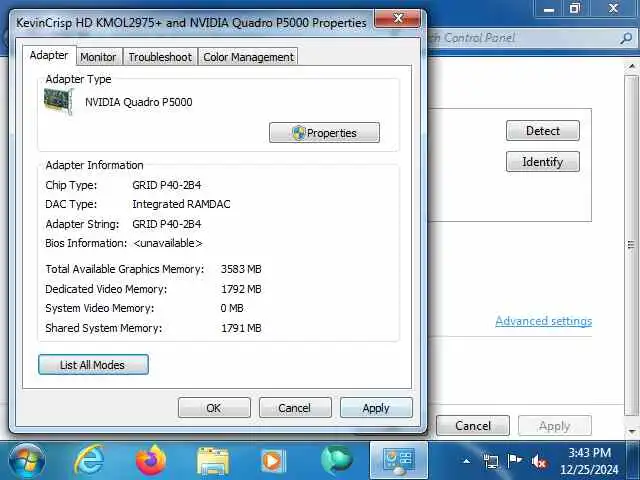Launch Windows Media Player from taskbar
The width and height of the screenshot is (640, 480).
272,461
